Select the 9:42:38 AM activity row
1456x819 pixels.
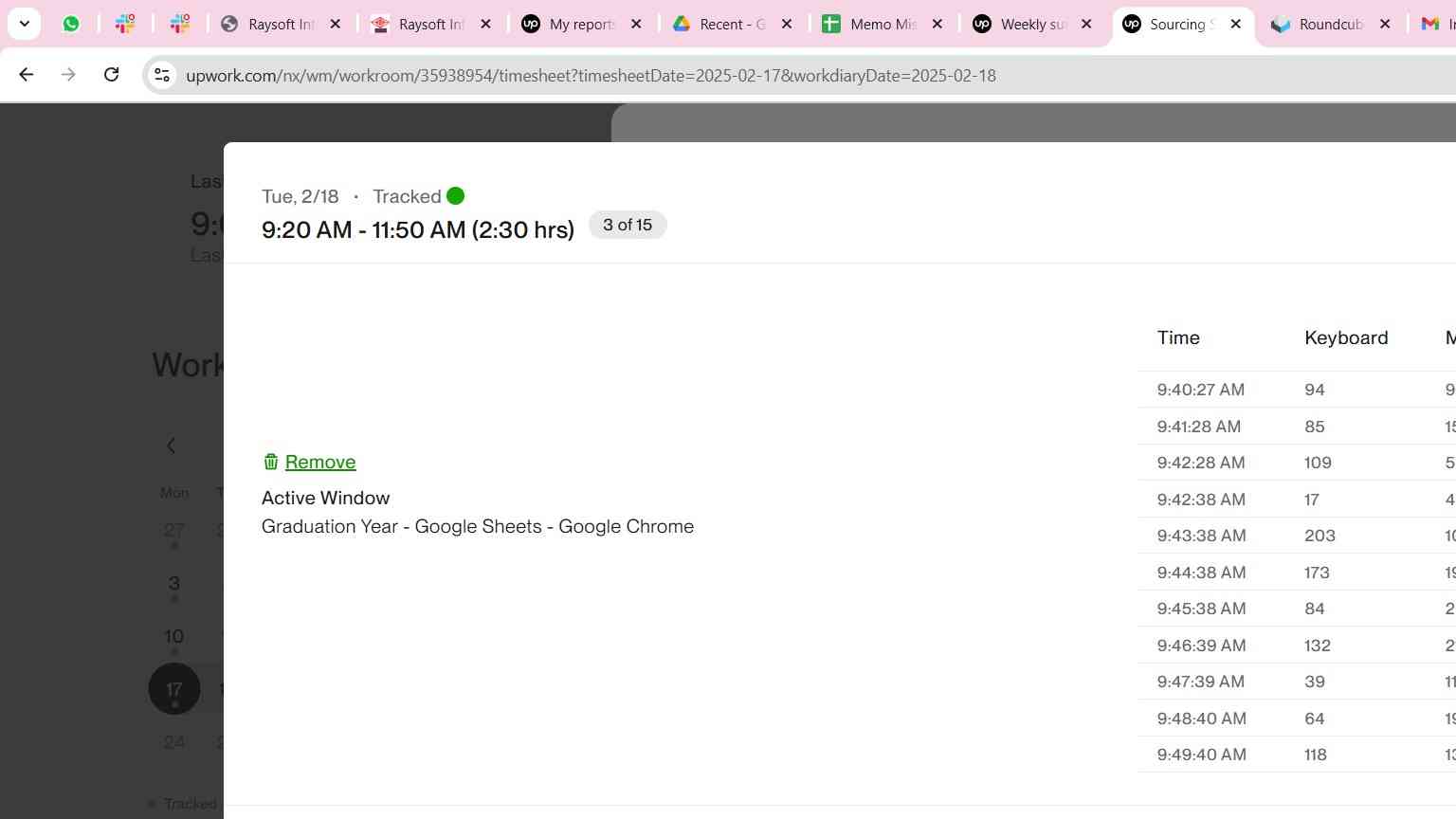click(1297, 500)
